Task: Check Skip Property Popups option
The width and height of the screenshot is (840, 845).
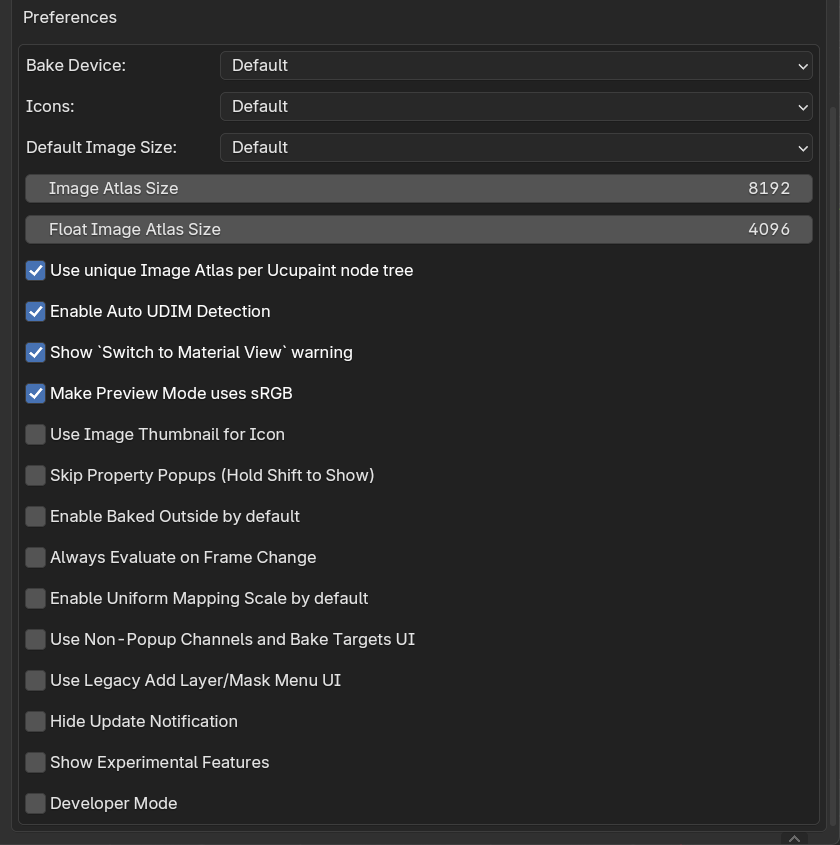Action: tap(36, 475)
